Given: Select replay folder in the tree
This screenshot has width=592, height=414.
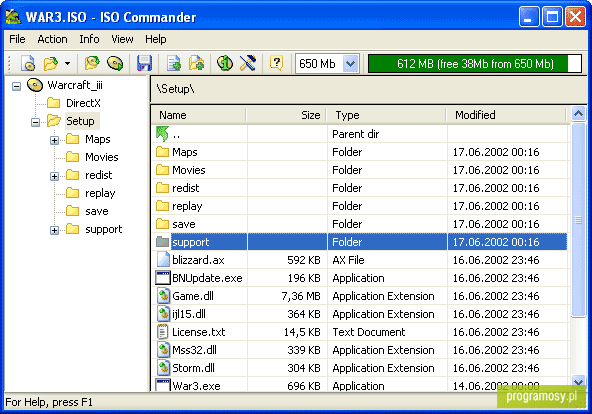Looking at the screenshot, I should (100, 193).
